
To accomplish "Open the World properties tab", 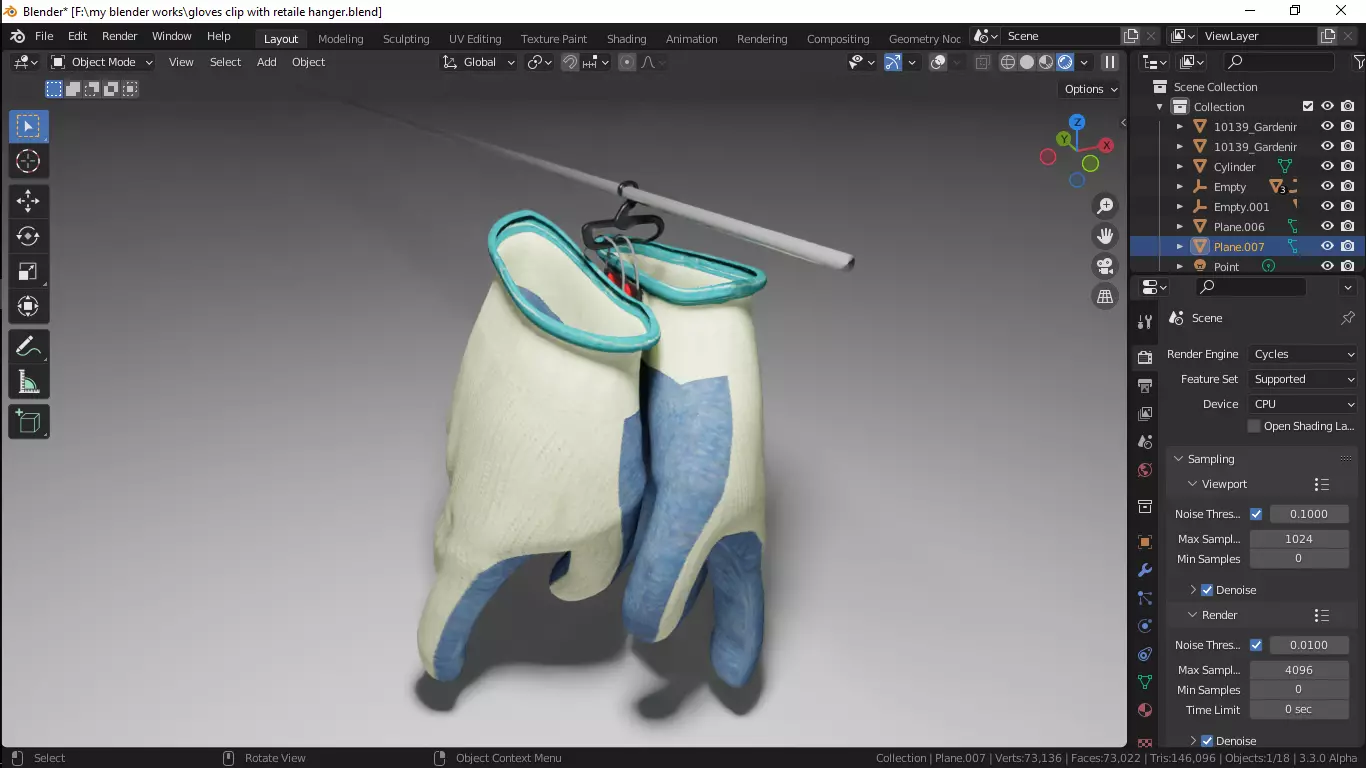I will pos(1145,470).
